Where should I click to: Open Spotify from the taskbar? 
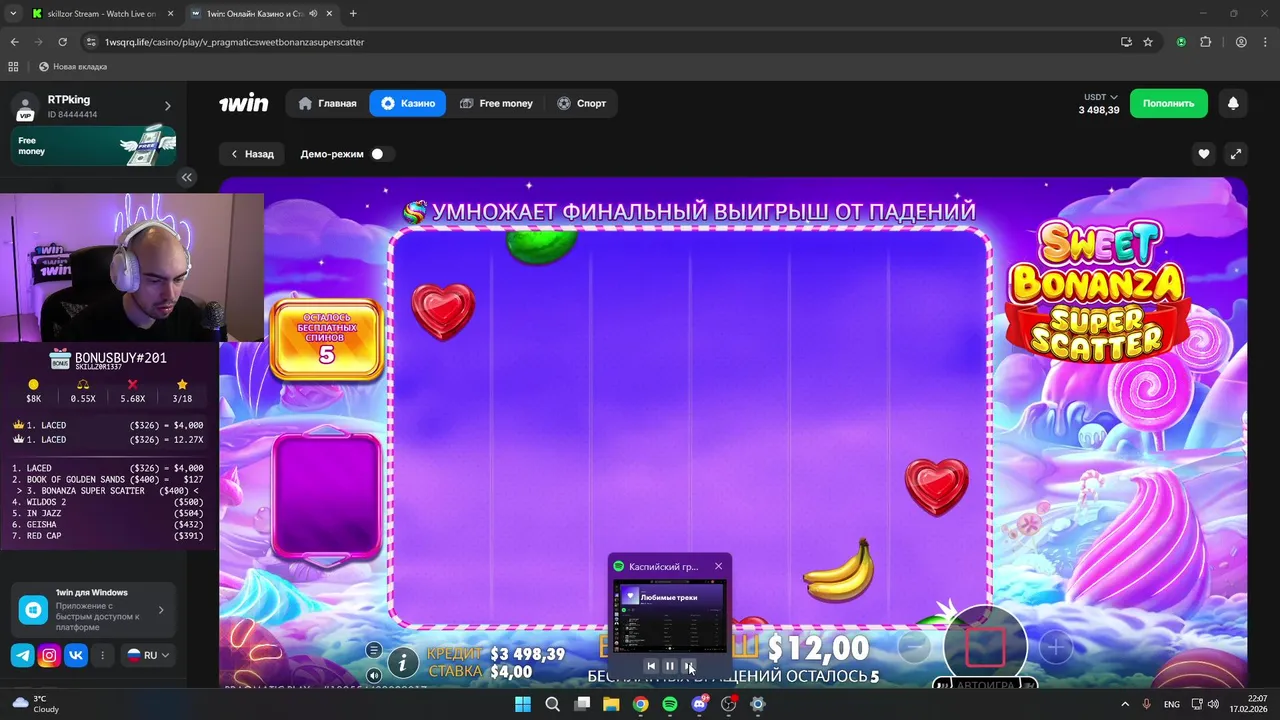coord(670,704)
